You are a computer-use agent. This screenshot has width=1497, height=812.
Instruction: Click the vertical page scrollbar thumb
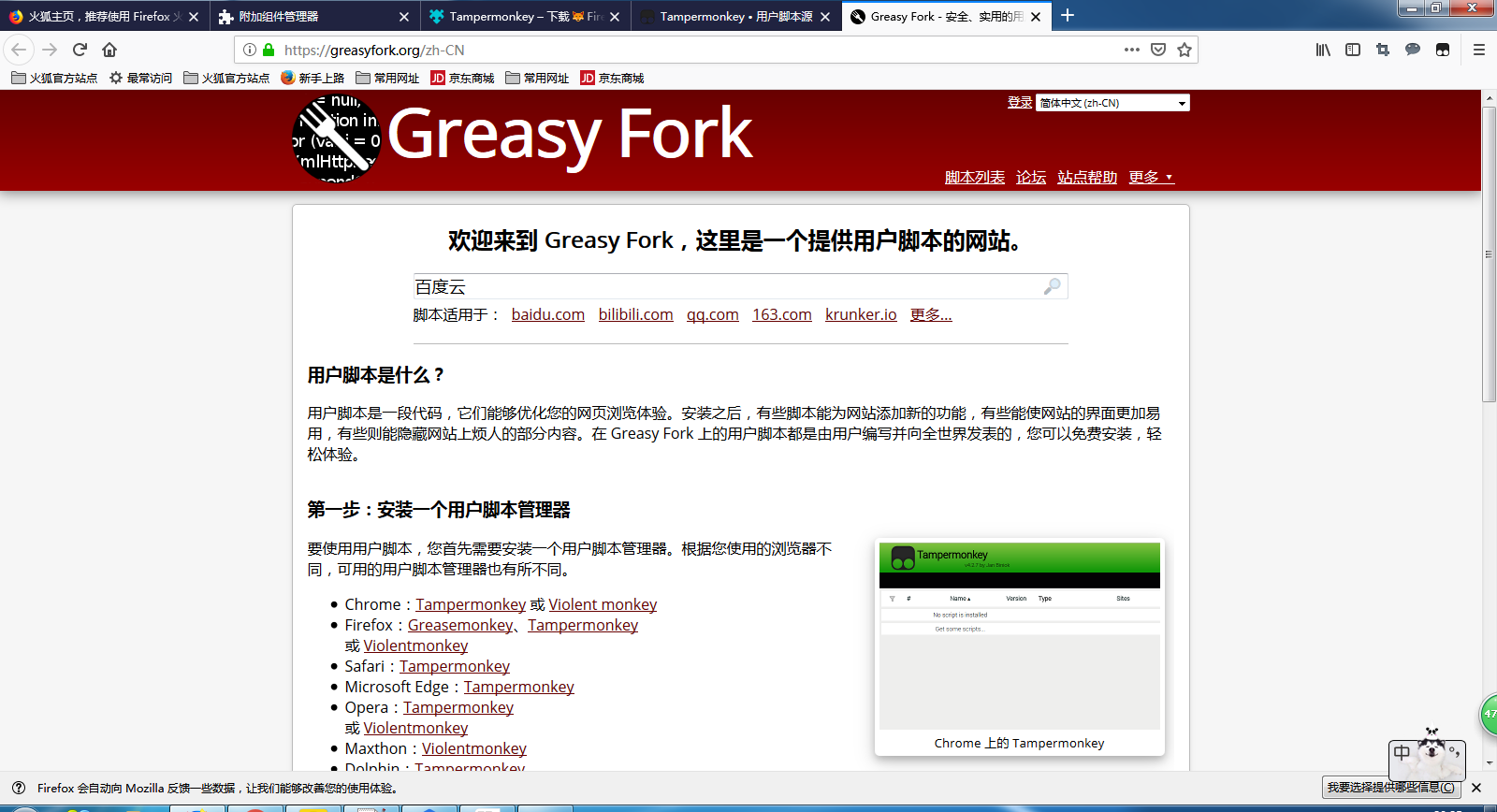pyautogui.click(x=1489, y=254)
